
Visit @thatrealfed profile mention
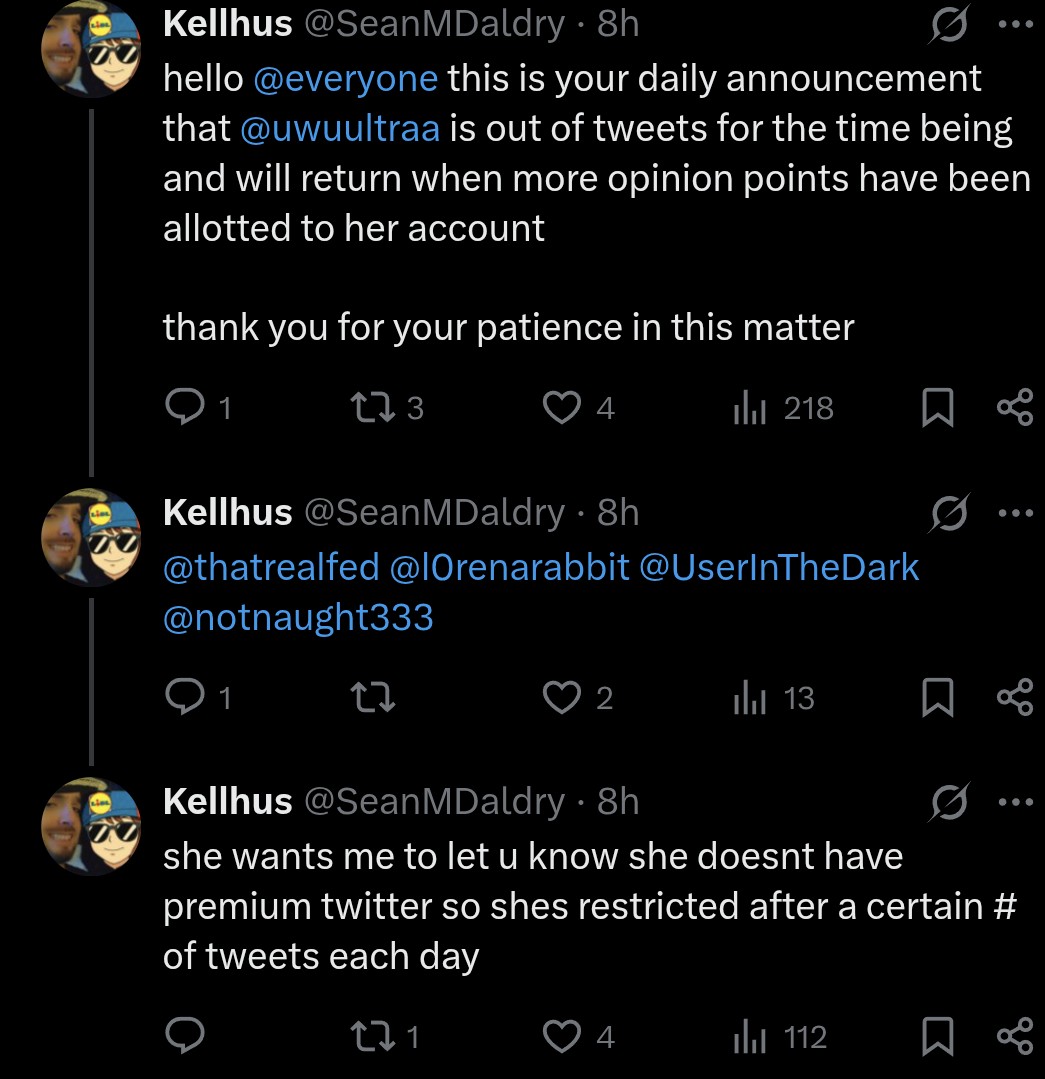click(271, 567)
